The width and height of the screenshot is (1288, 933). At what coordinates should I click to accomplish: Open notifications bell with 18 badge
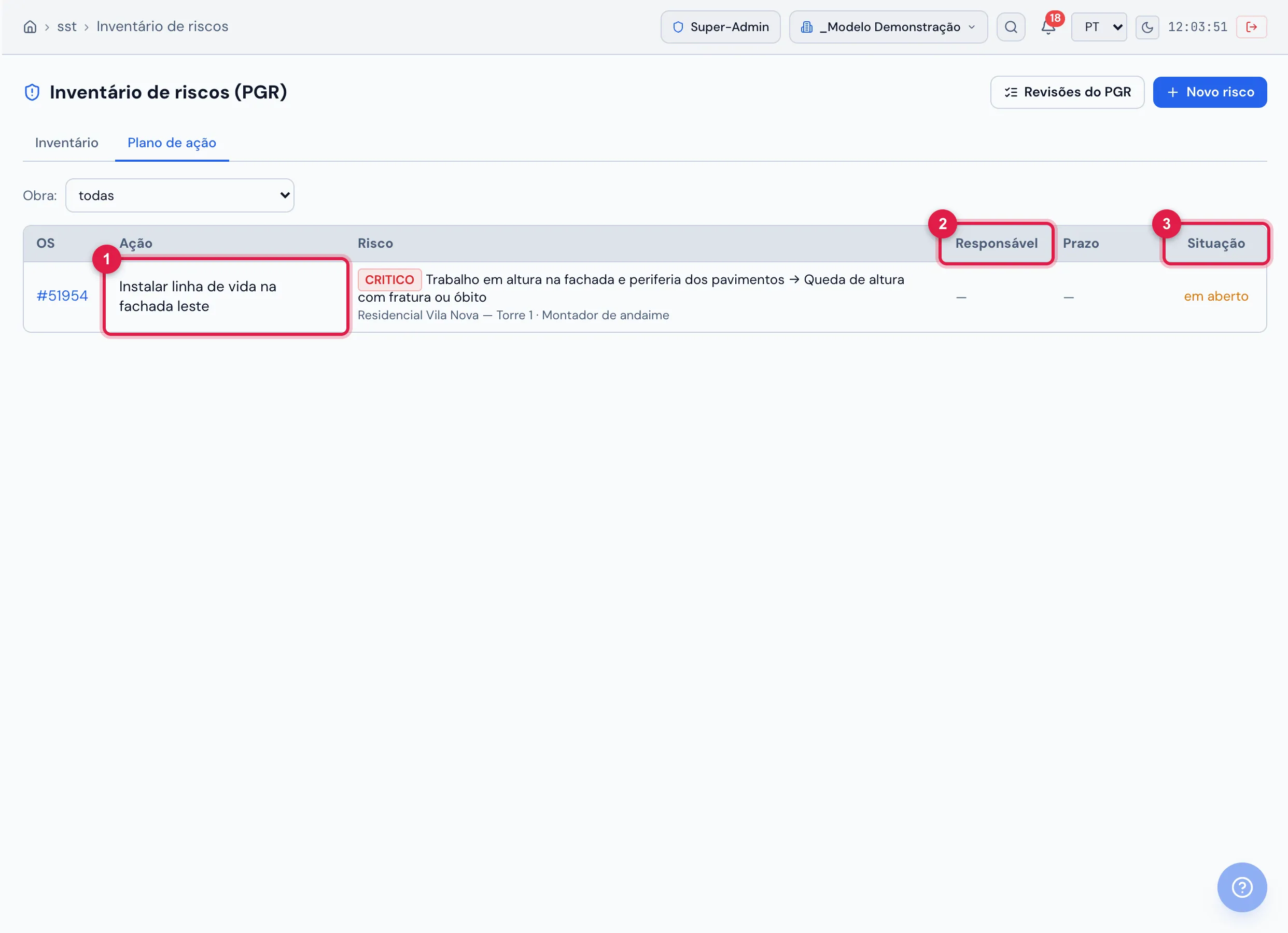coord(1048,26)
